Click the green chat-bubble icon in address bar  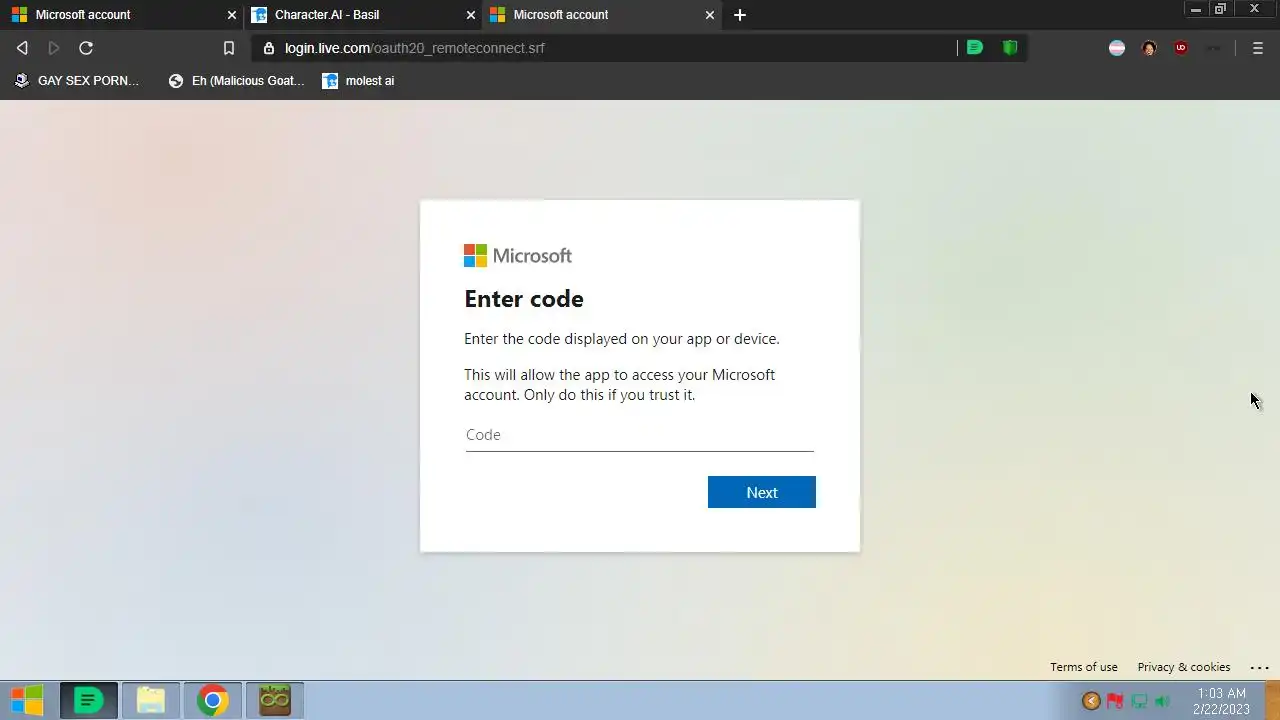click(x=975, y=48)
